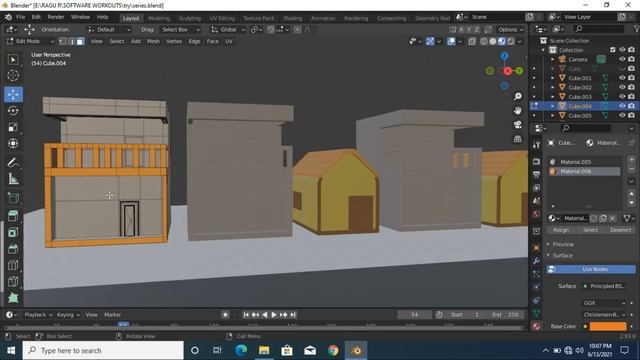Open File Explorer from the taskbar
The width and height of the screenshot is (640, 360).
pyautogui.click(x=264, y=351)
